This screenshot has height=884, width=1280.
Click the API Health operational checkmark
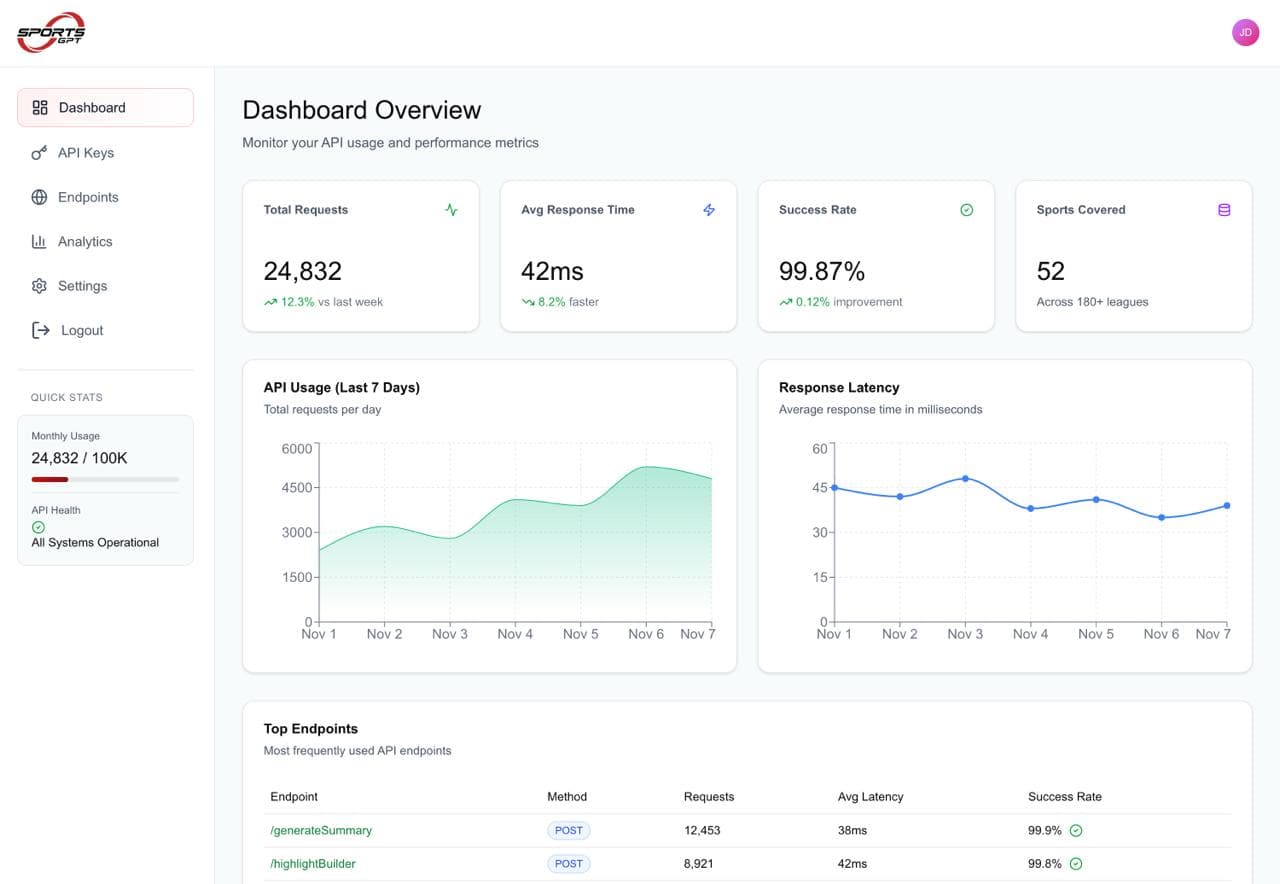[37, 527]
